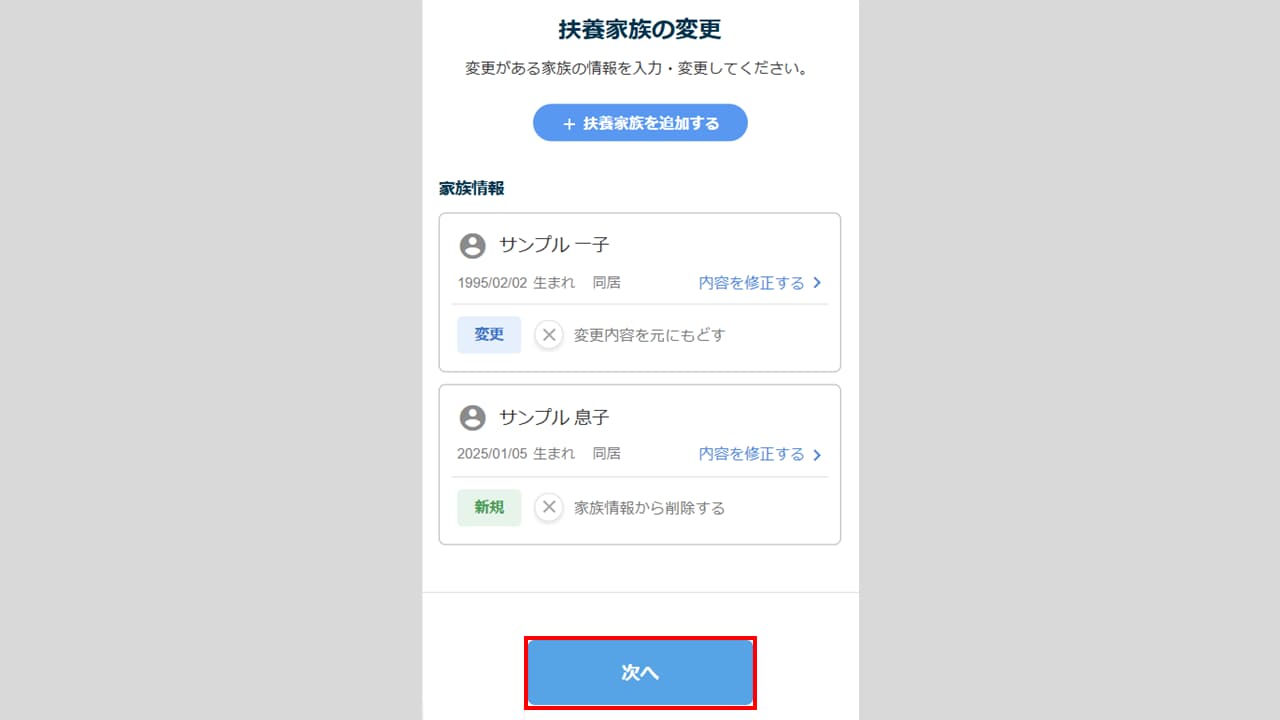Select the person avatar icon for サンプル 一子

point(472,246)
